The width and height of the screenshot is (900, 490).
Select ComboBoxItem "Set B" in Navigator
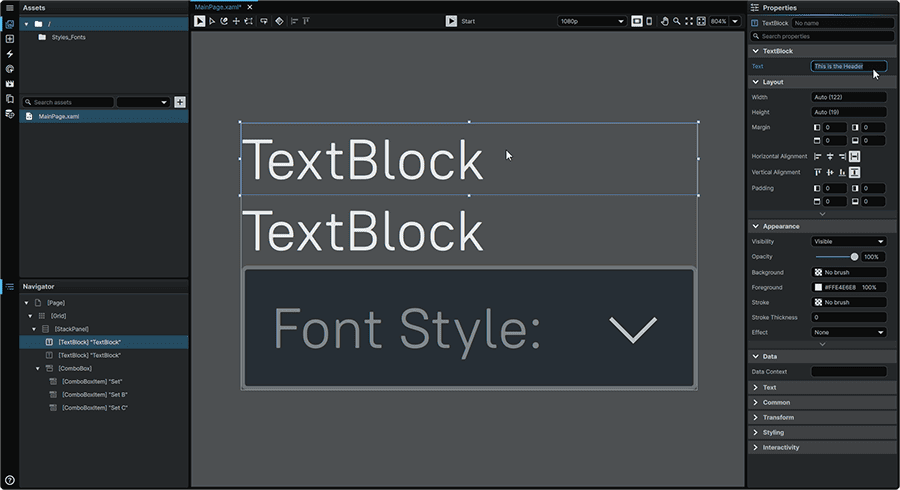click(x=94, y=395)
